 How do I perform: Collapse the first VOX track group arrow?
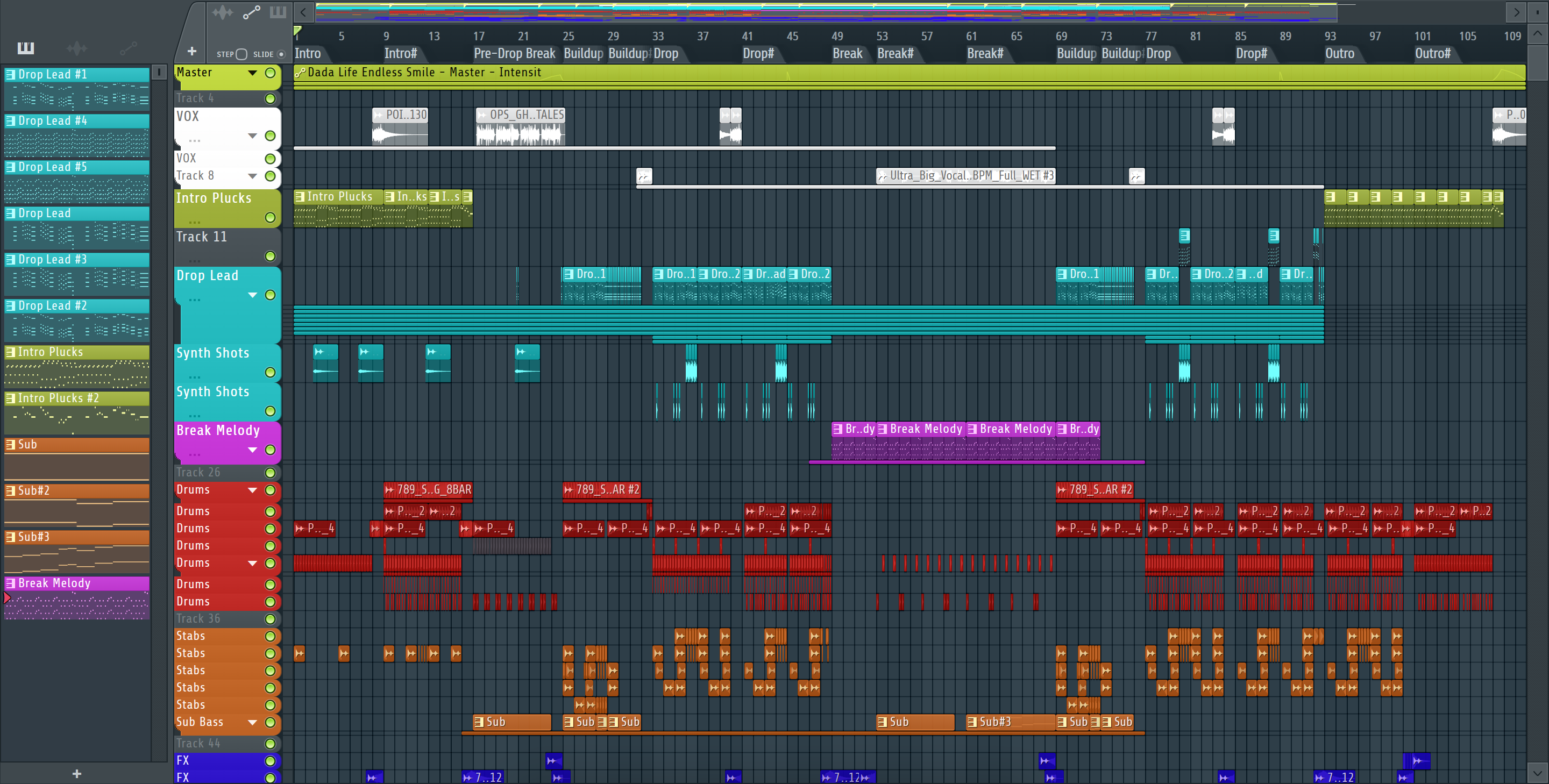point(253,136)
